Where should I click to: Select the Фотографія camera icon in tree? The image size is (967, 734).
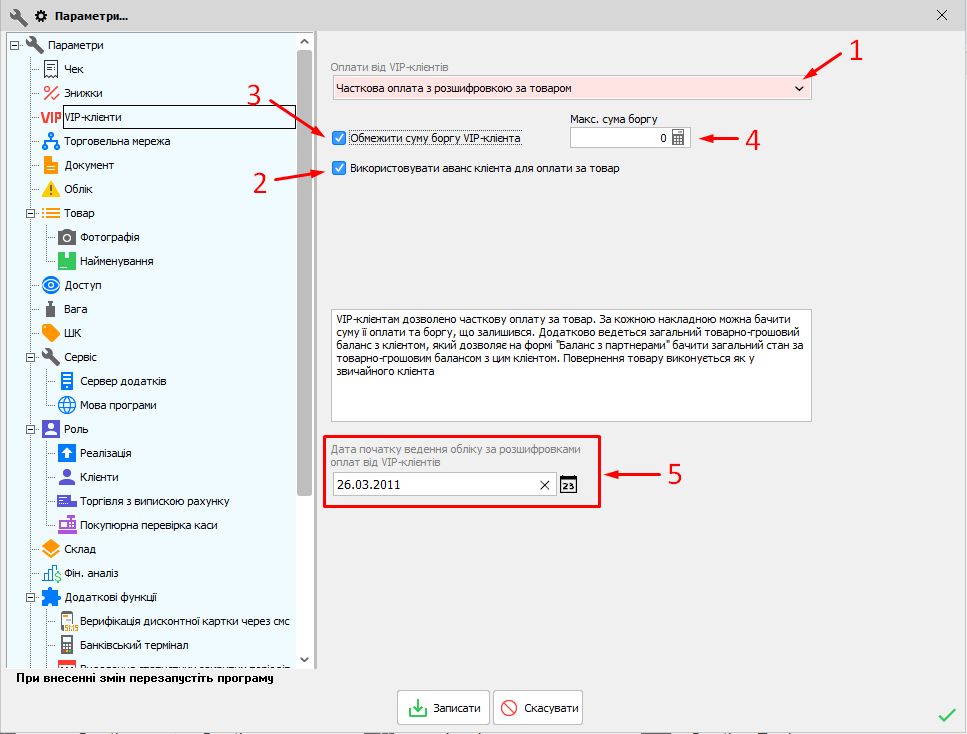click(x=67, y=237)
